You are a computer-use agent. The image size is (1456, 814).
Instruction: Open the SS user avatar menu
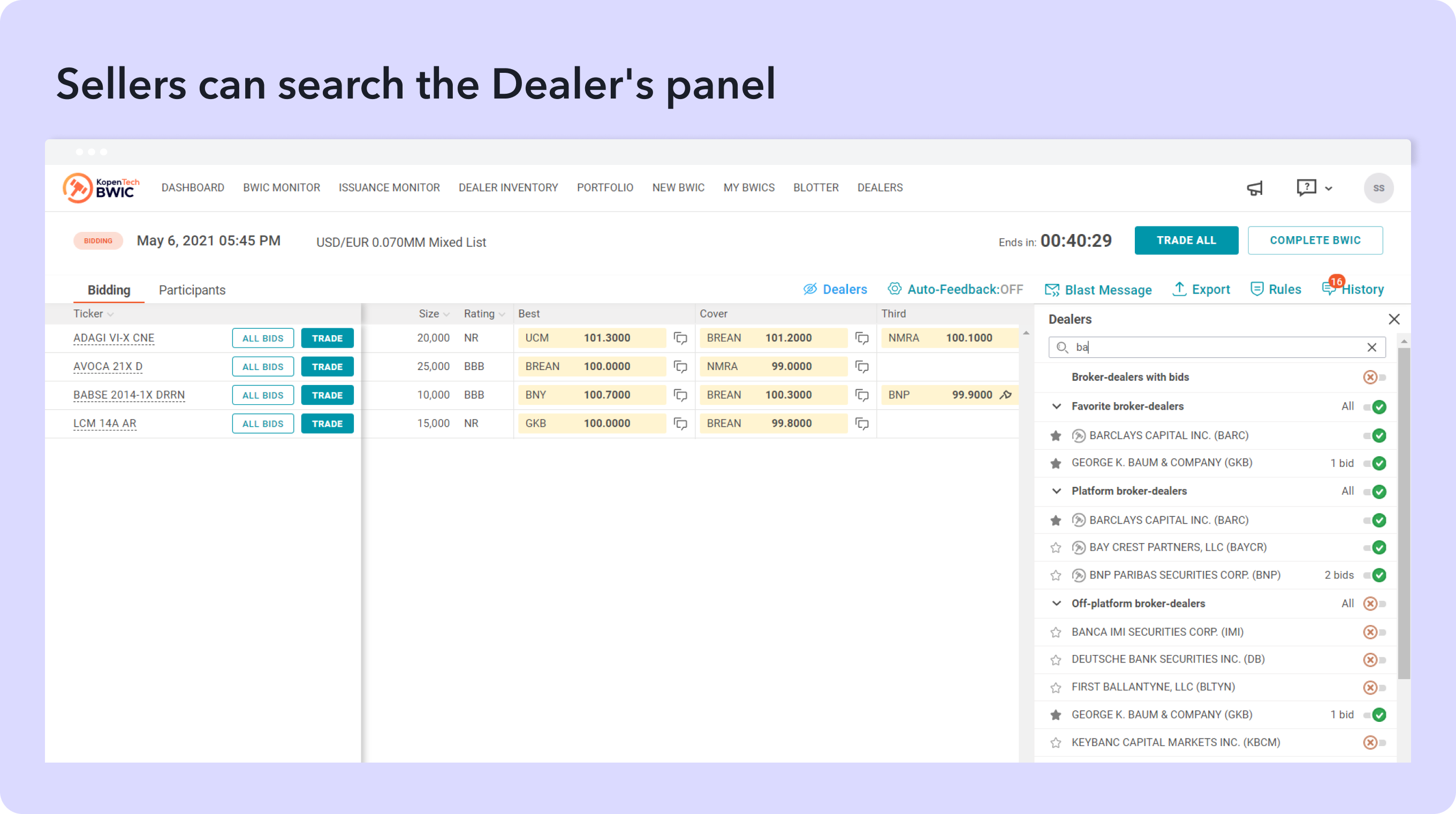(x=1378, y=189)
